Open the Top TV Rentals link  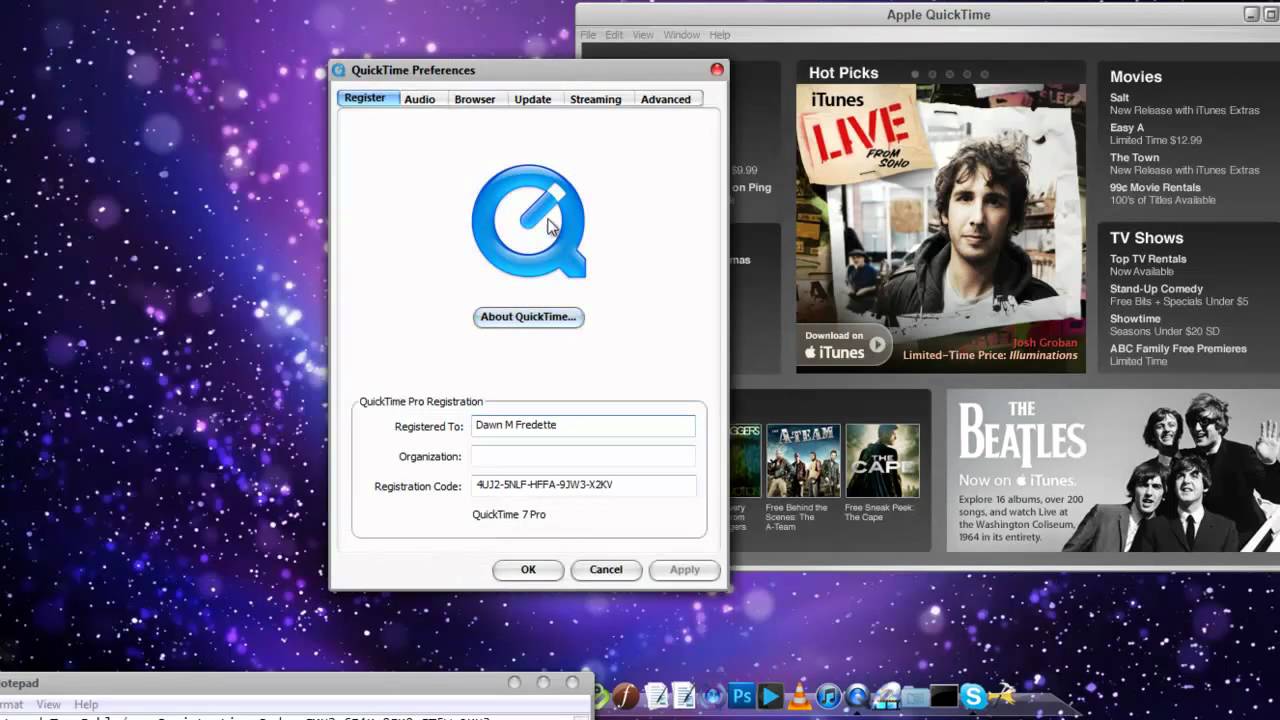pos(1148,259)
